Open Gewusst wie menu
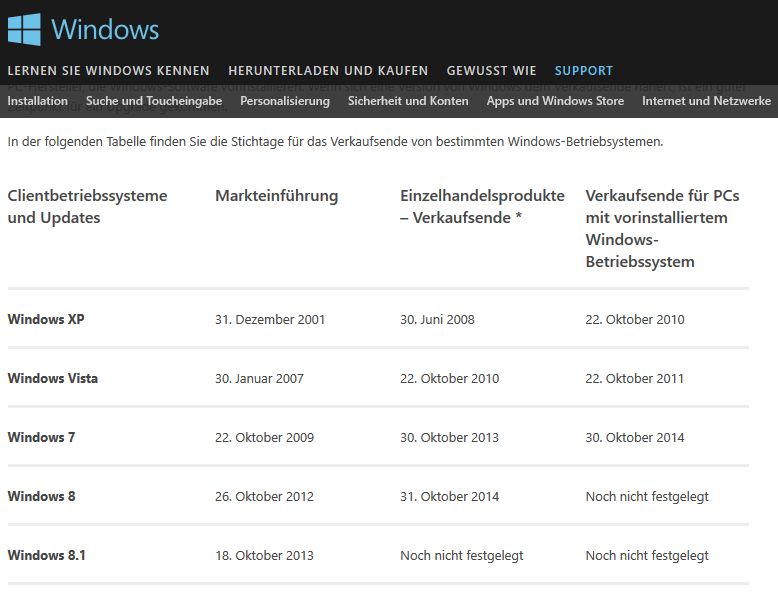The height and width of the screenshot is (599, 778). point(491,71)
